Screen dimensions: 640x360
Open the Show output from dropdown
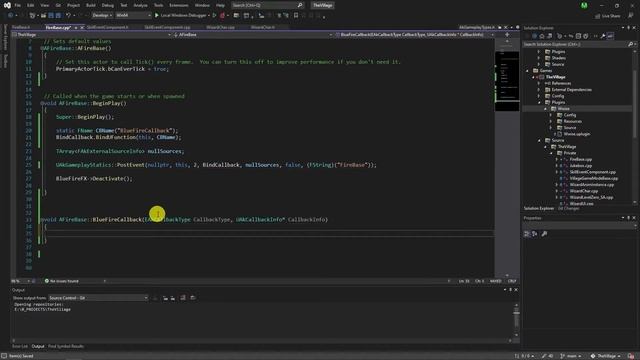point(98,298)
